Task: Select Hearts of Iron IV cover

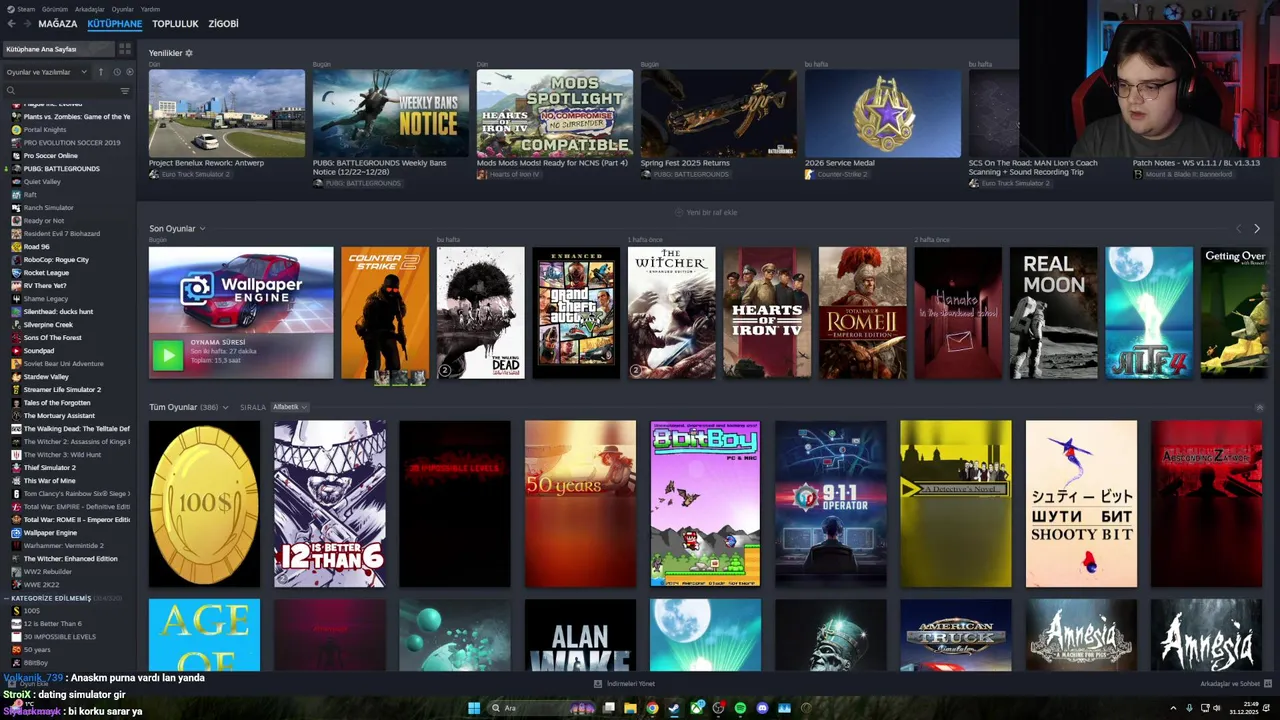Action: [767, 313]
